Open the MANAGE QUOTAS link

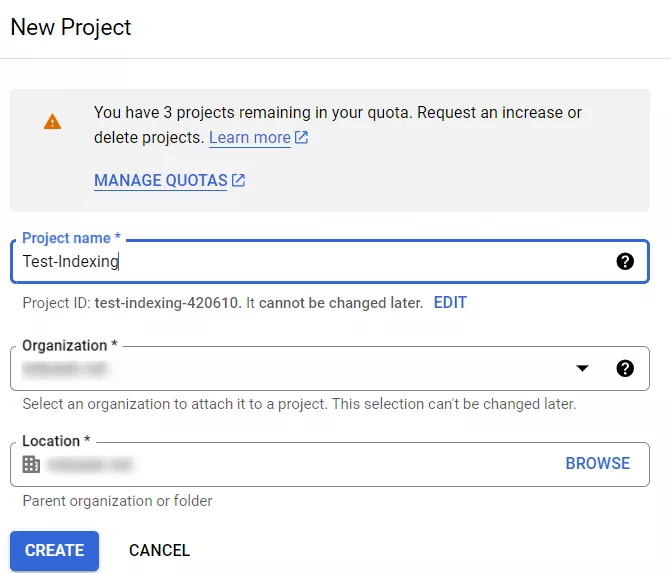coord(160,181)
